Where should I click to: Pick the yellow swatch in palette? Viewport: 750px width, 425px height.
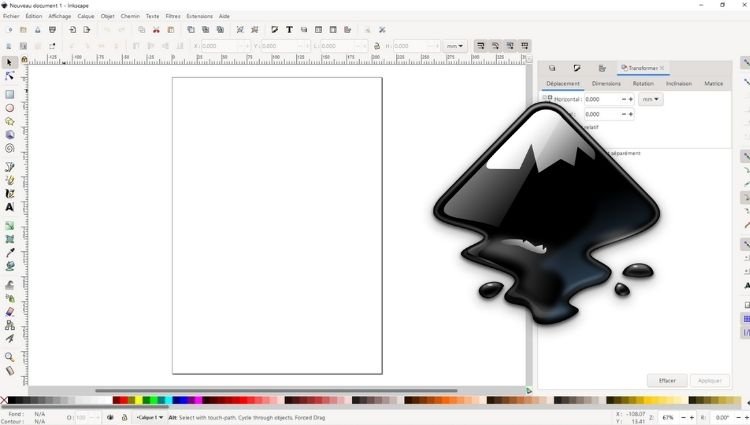[x=139, y=400]
